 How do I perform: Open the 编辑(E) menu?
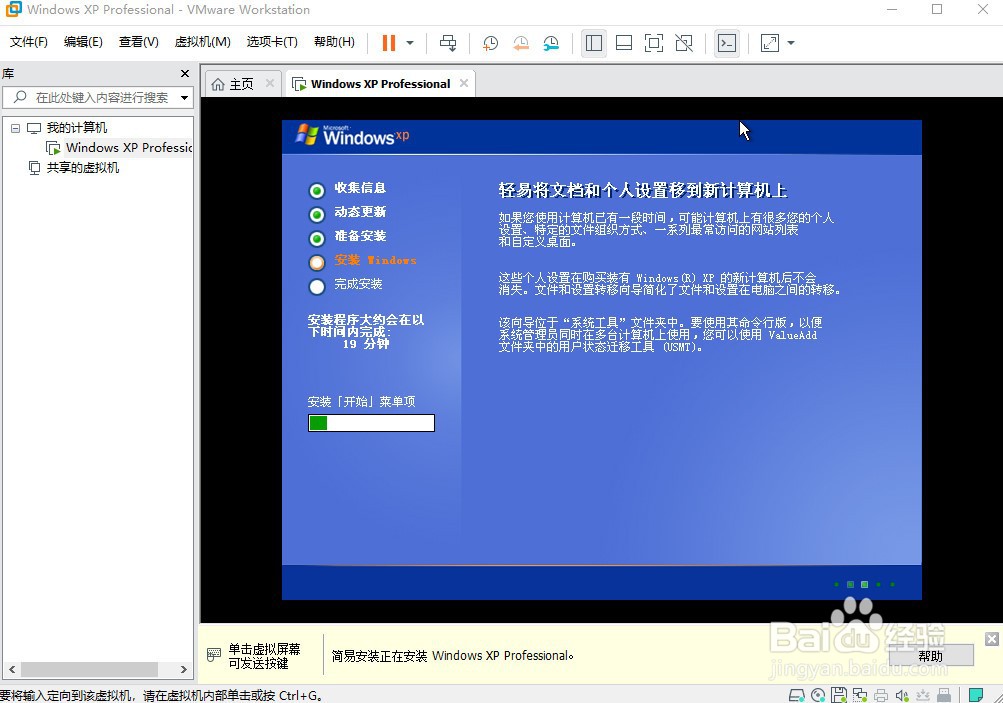coord(83,42)
